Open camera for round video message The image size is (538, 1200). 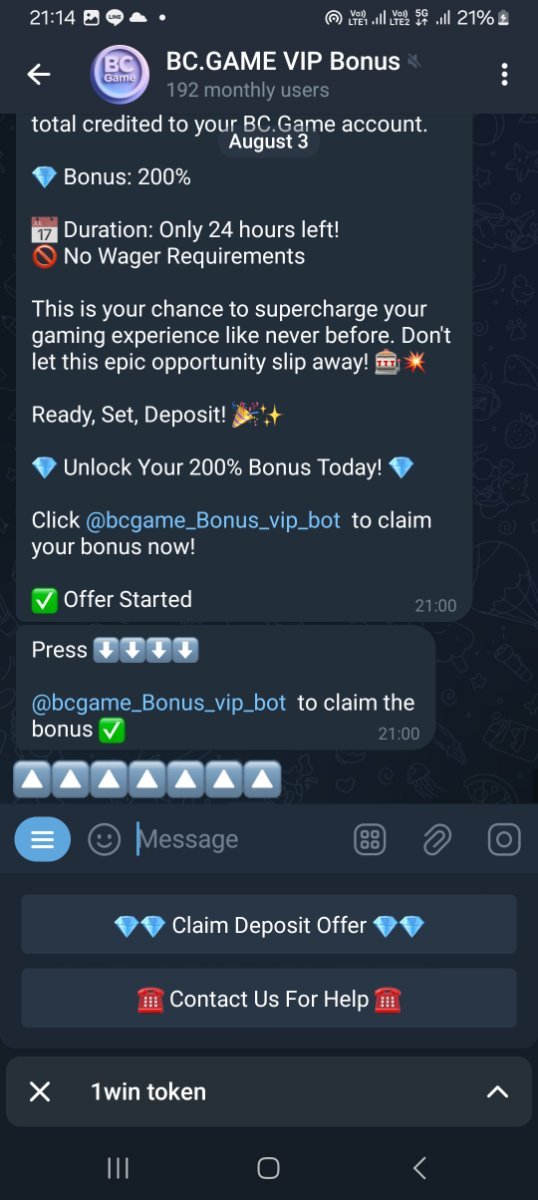click(504, 840)
